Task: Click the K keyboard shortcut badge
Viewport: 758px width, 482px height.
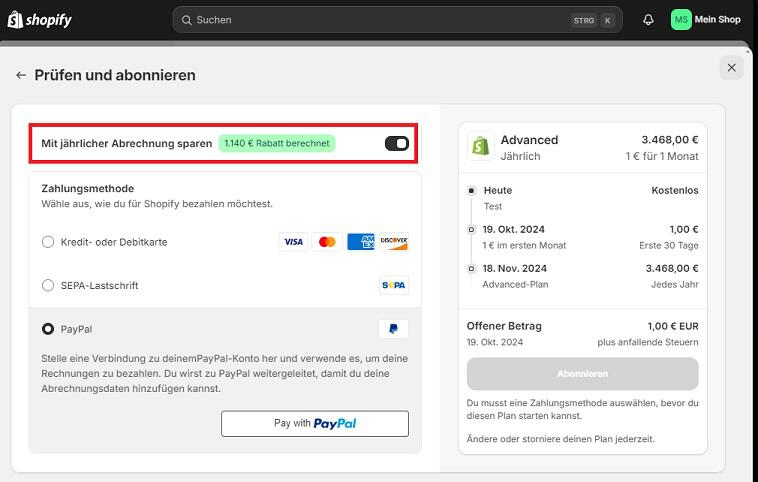Action: point(608,20)
